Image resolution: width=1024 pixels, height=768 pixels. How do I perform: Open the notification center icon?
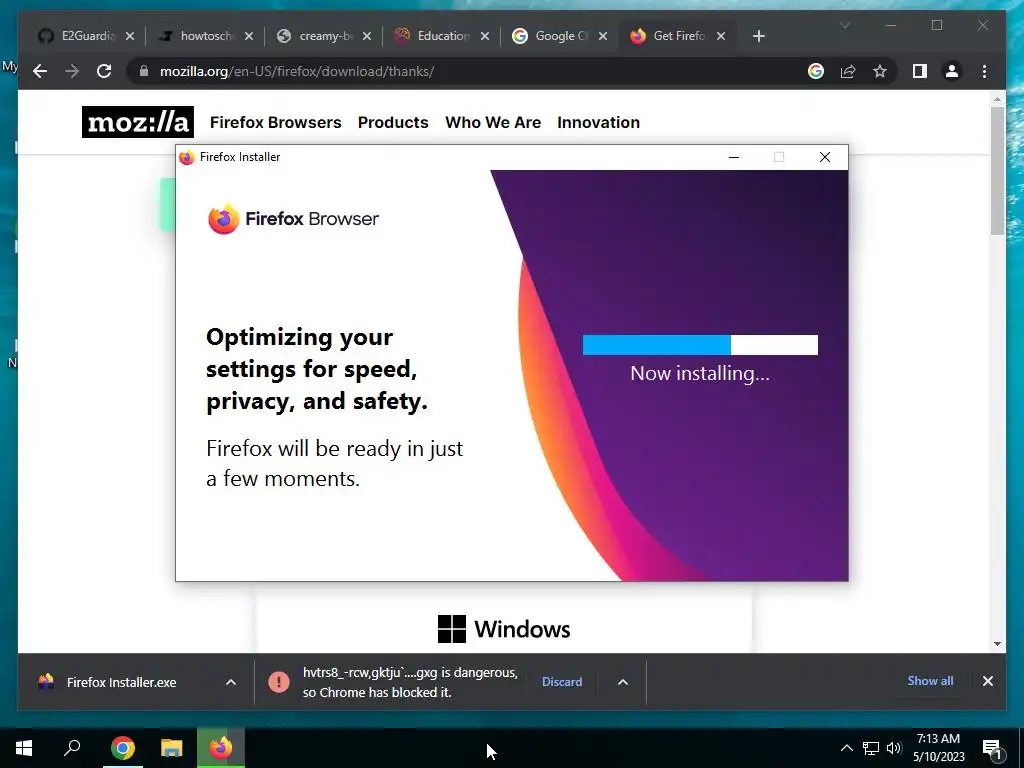[x=992, y=748]
